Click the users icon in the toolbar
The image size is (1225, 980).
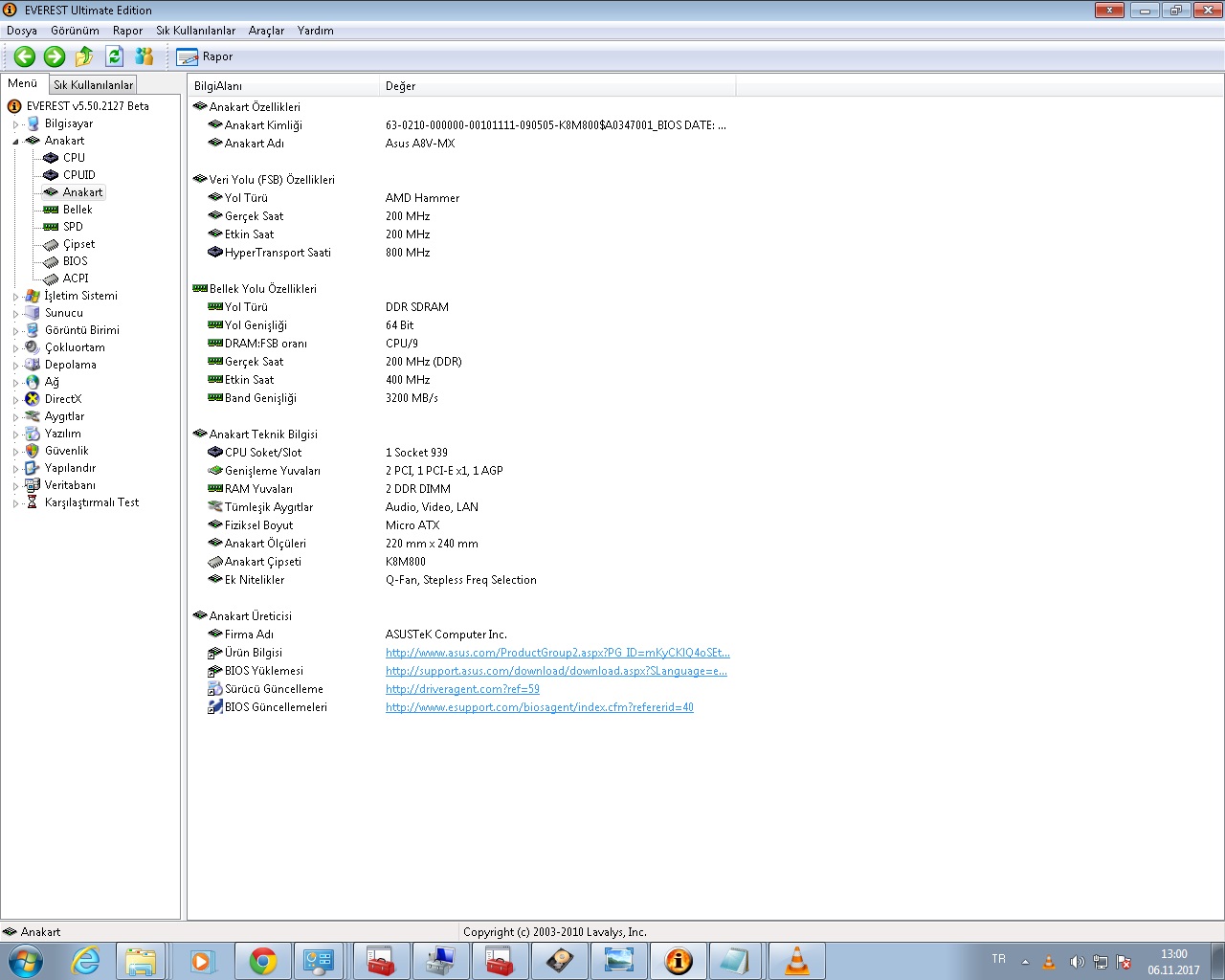145,56
